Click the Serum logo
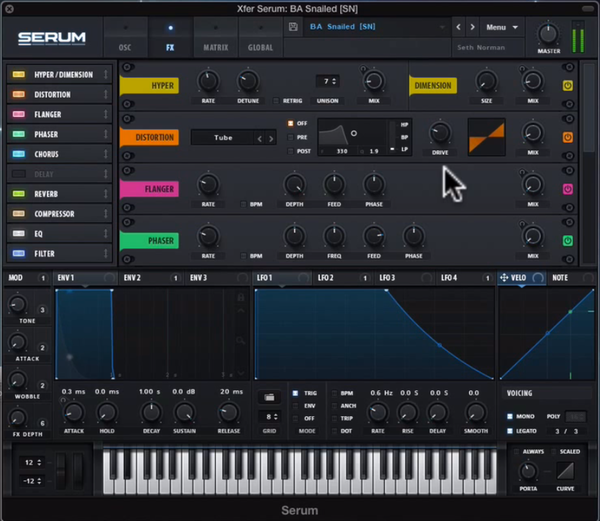 [x=52, y=38]
